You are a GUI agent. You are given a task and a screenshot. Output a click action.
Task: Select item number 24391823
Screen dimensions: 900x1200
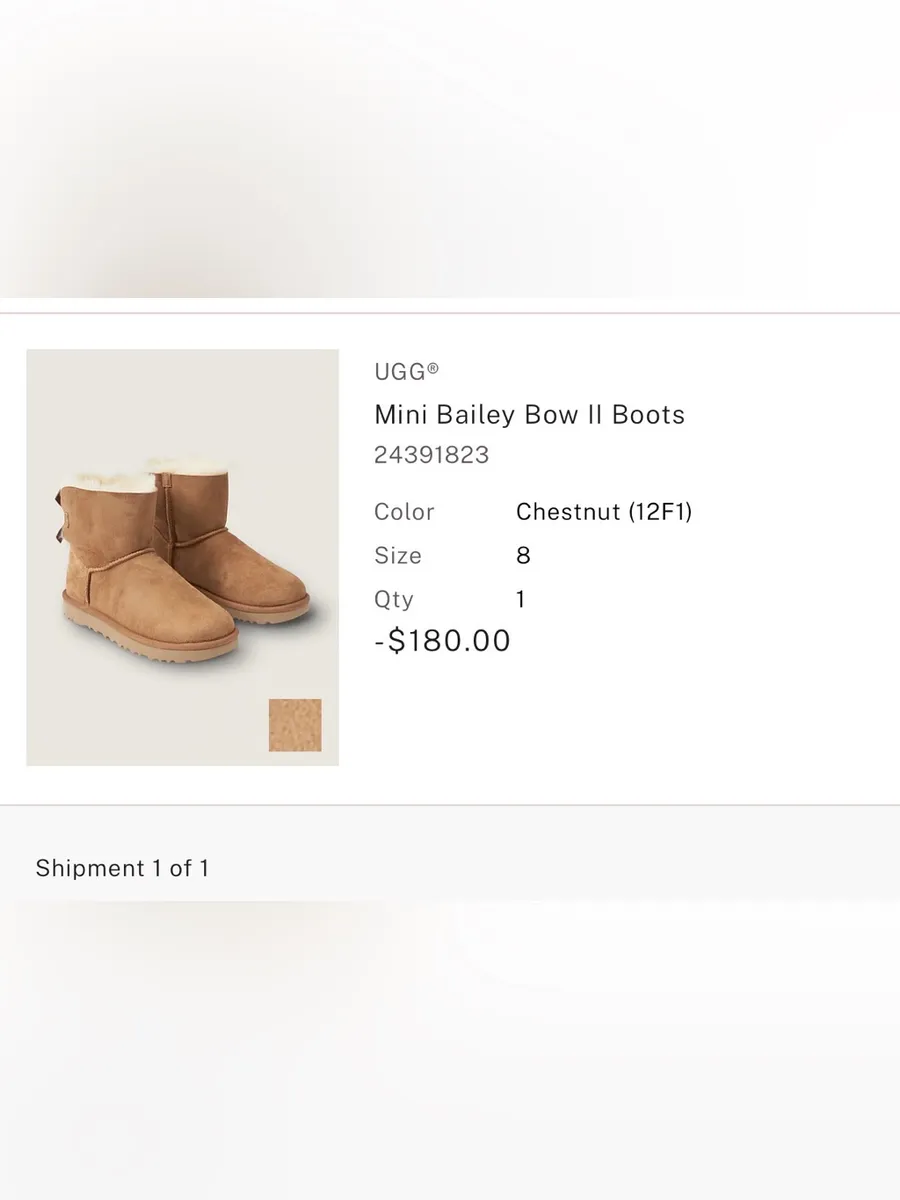(x=432, y=455)
